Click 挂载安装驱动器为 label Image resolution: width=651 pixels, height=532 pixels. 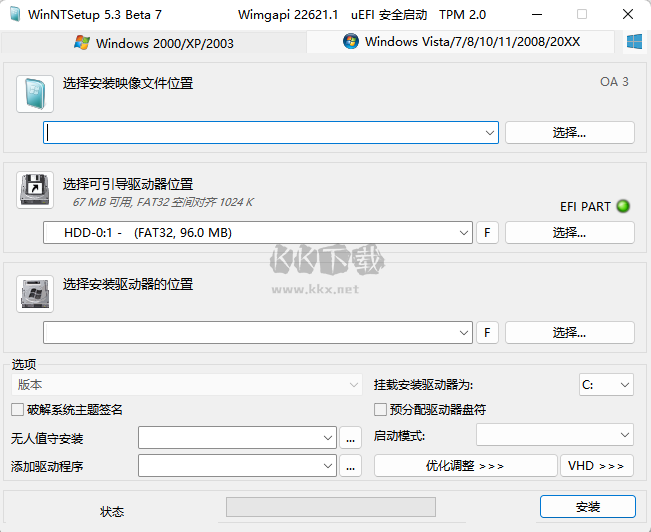(x=423, y=385)
